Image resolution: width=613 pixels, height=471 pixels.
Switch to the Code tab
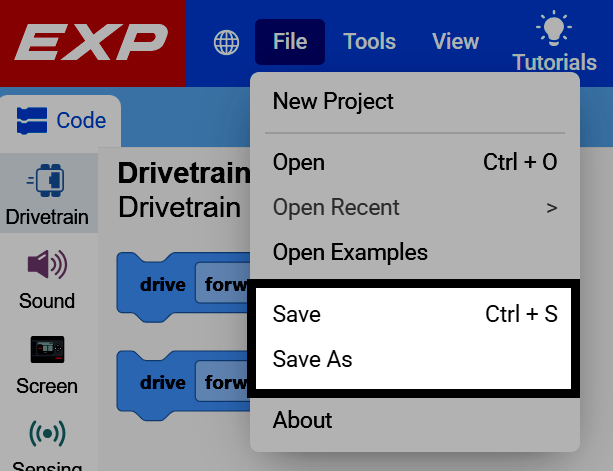click(x=61, y=120)
